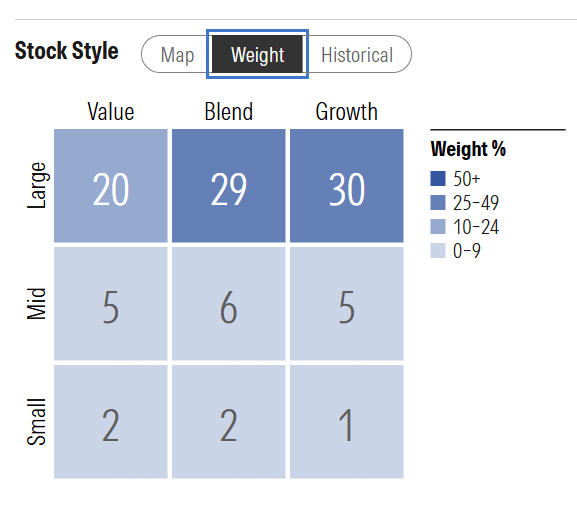Select the Small Value cell showing 2
The height and width of the screenshot is (513, 577).
(x=111, y=422)
